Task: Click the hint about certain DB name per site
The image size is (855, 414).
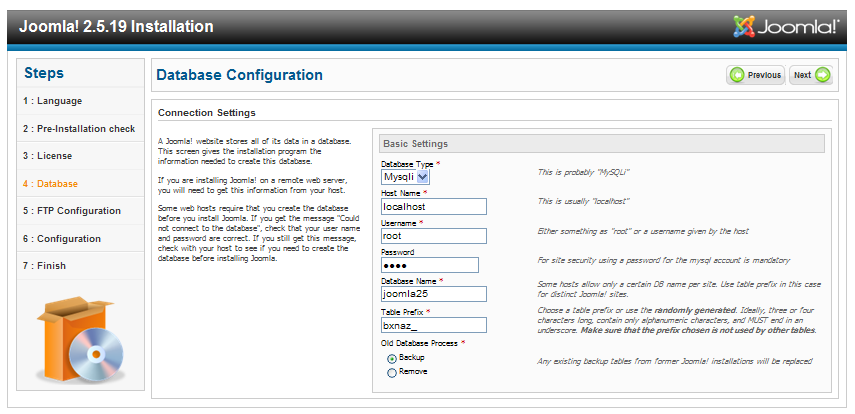Action: [x=679, y=289]
